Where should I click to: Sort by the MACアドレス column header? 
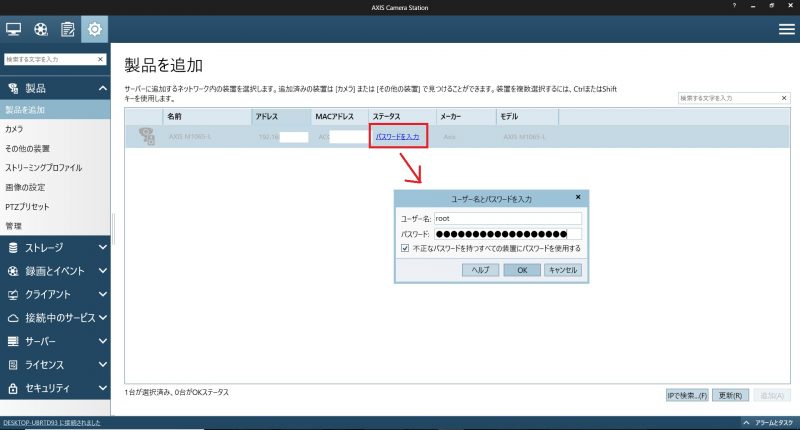tap(339, 116)
